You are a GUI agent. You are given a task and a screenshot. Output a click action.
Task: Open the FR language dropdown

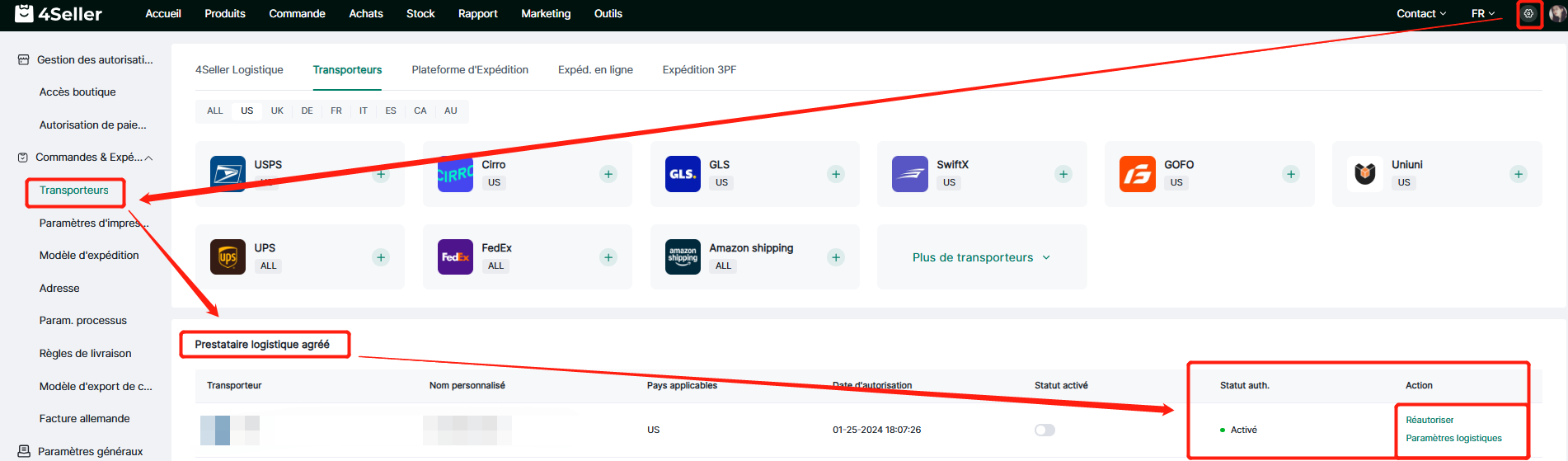pos(1482,14)
